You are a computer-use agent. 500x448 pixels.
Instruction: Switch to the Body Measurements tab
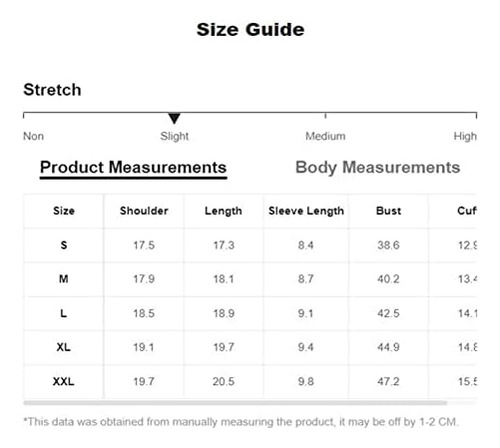(x=378, y=168)
